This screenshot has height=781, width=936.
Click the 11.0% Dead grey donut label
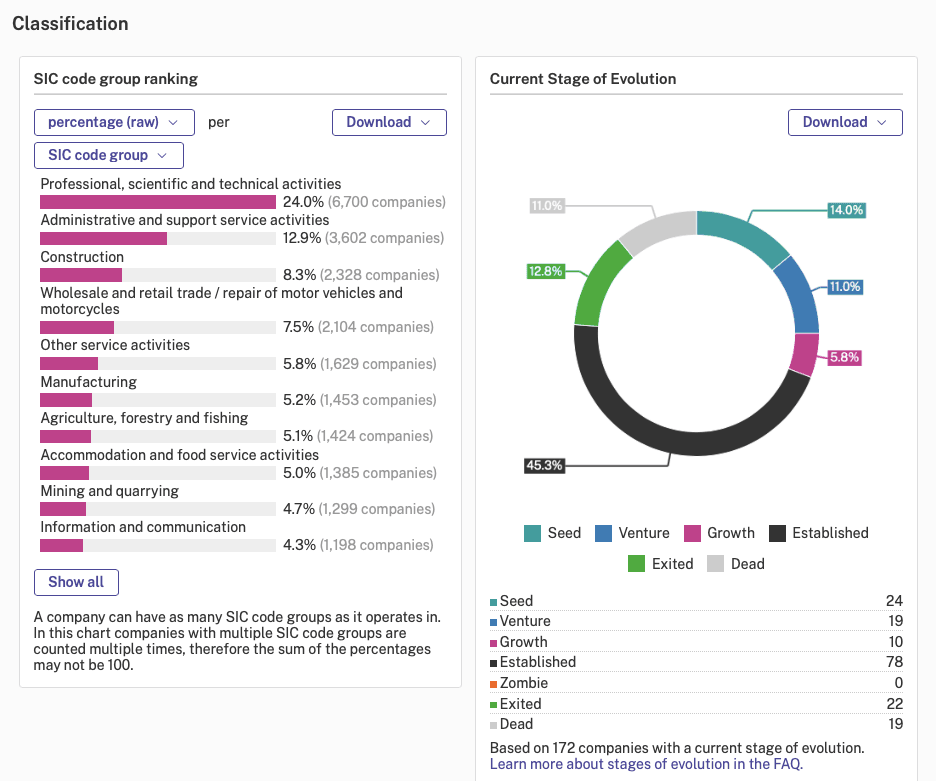point(547,206)
